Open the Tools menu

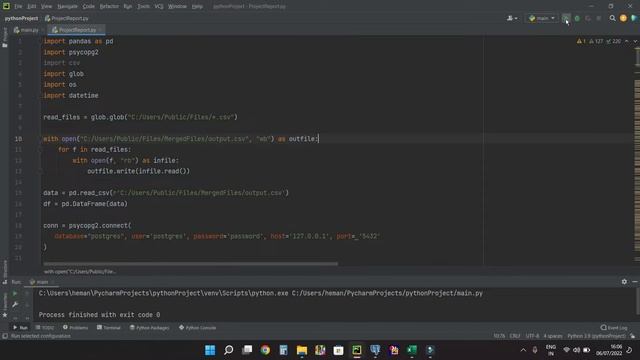click(x=143, y=7)
